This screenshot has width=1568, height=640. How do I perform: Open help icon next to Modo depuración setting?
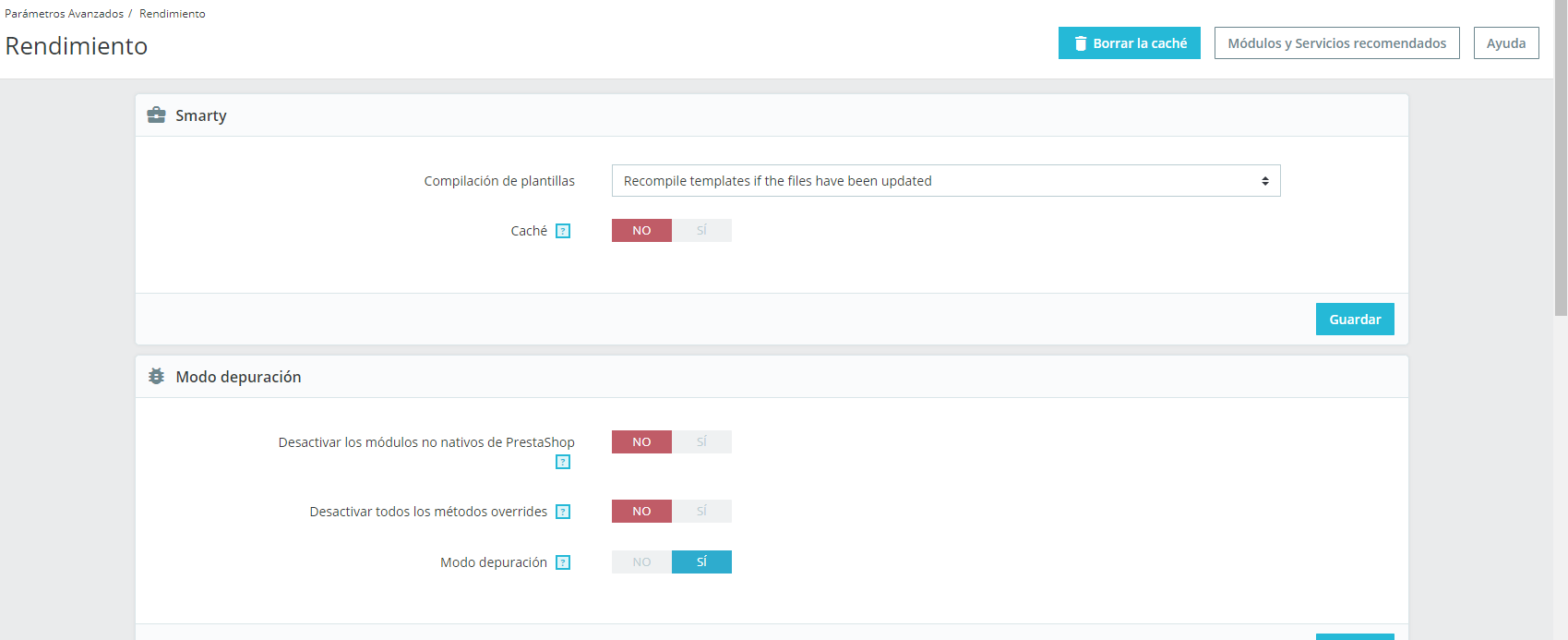(563, 562)
